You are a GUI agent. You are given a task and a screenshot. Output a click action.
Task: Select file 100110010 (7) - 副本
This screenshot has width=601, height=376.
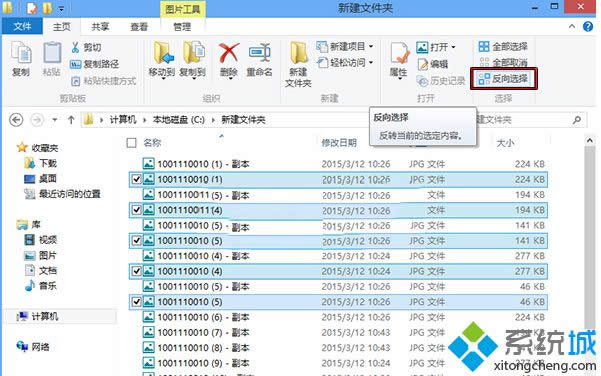pos(338,332)
